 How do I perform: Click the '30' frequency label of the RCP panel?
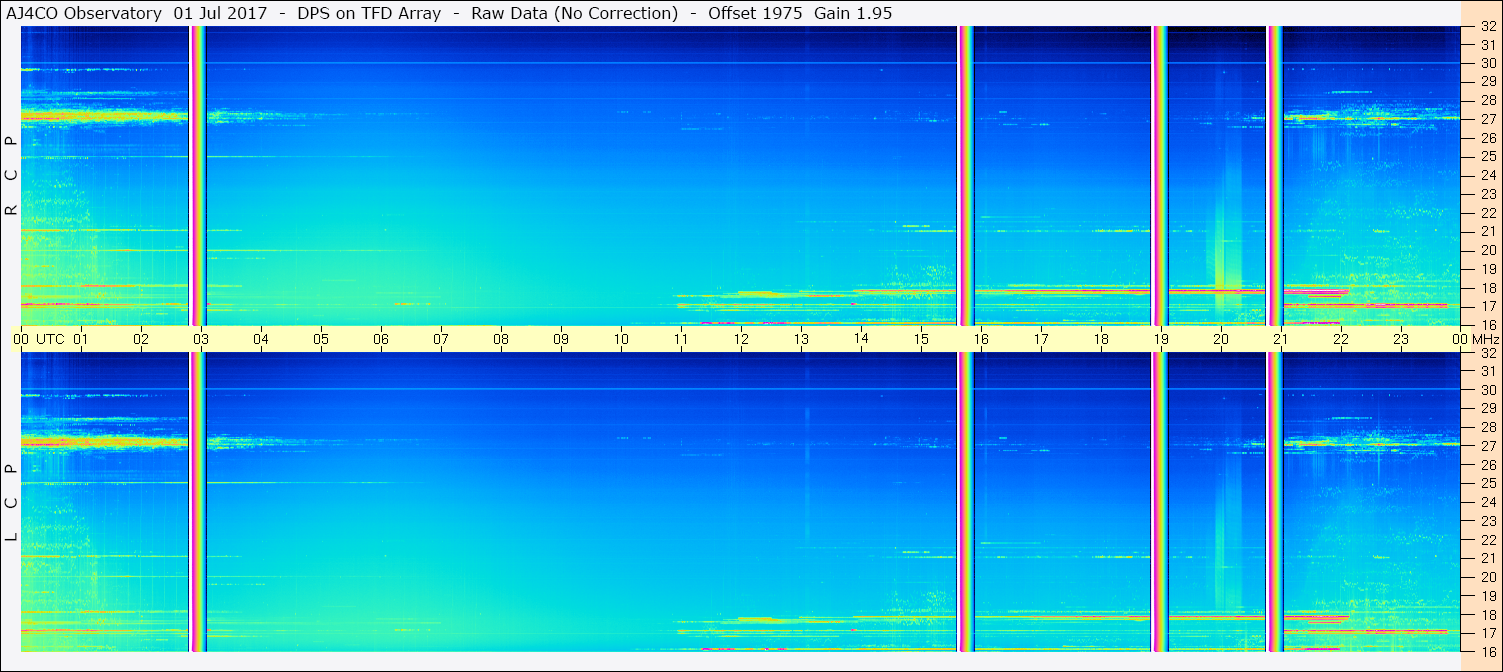coord(1488,63)
